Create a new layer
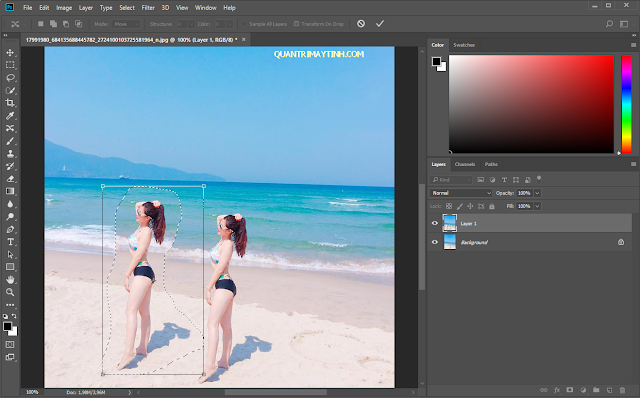Screen dimensions: 640x398 tap(609, 390)
